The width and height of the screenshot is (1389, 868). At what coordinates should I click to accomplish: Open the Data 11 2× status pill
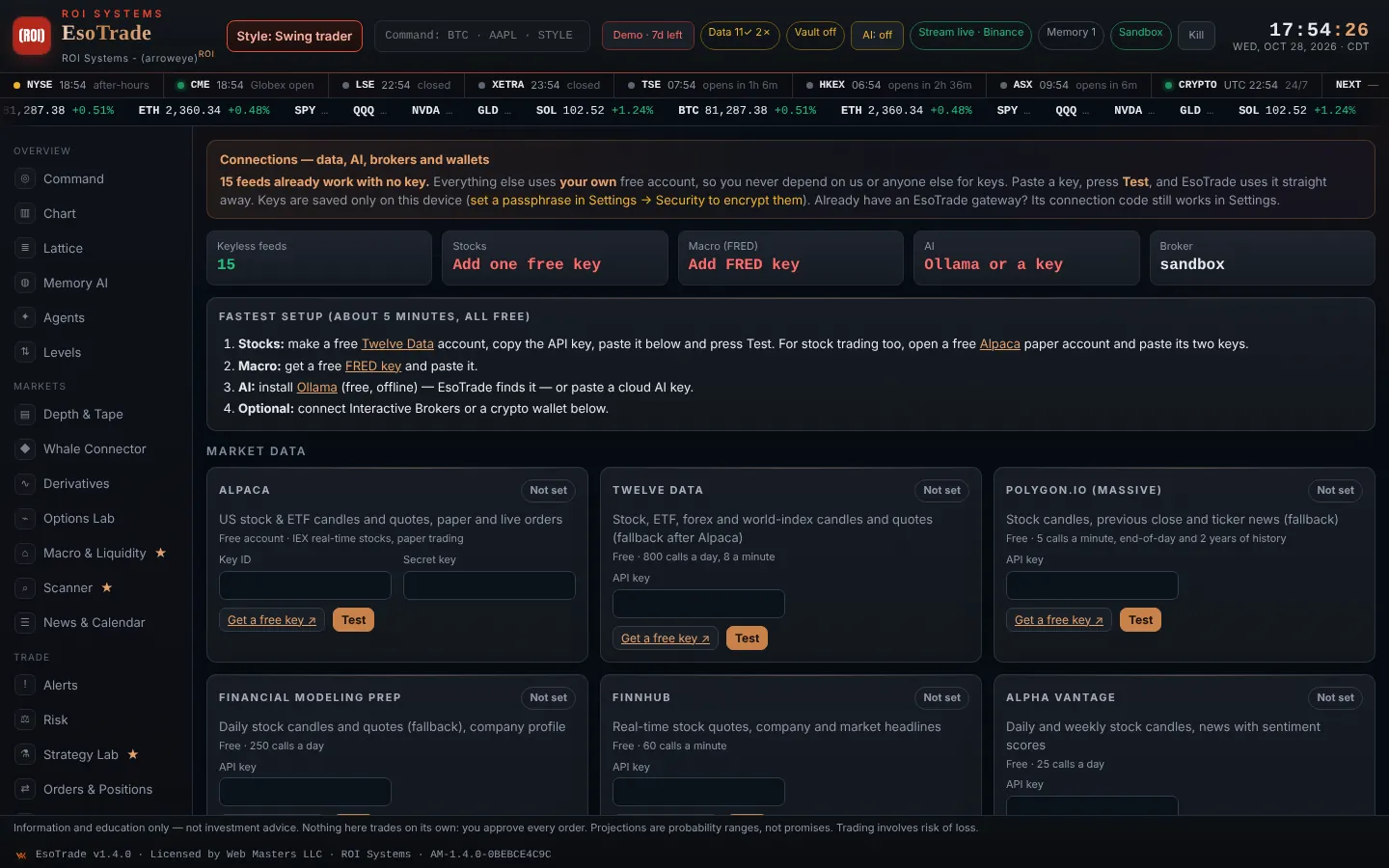coord(739,35)
